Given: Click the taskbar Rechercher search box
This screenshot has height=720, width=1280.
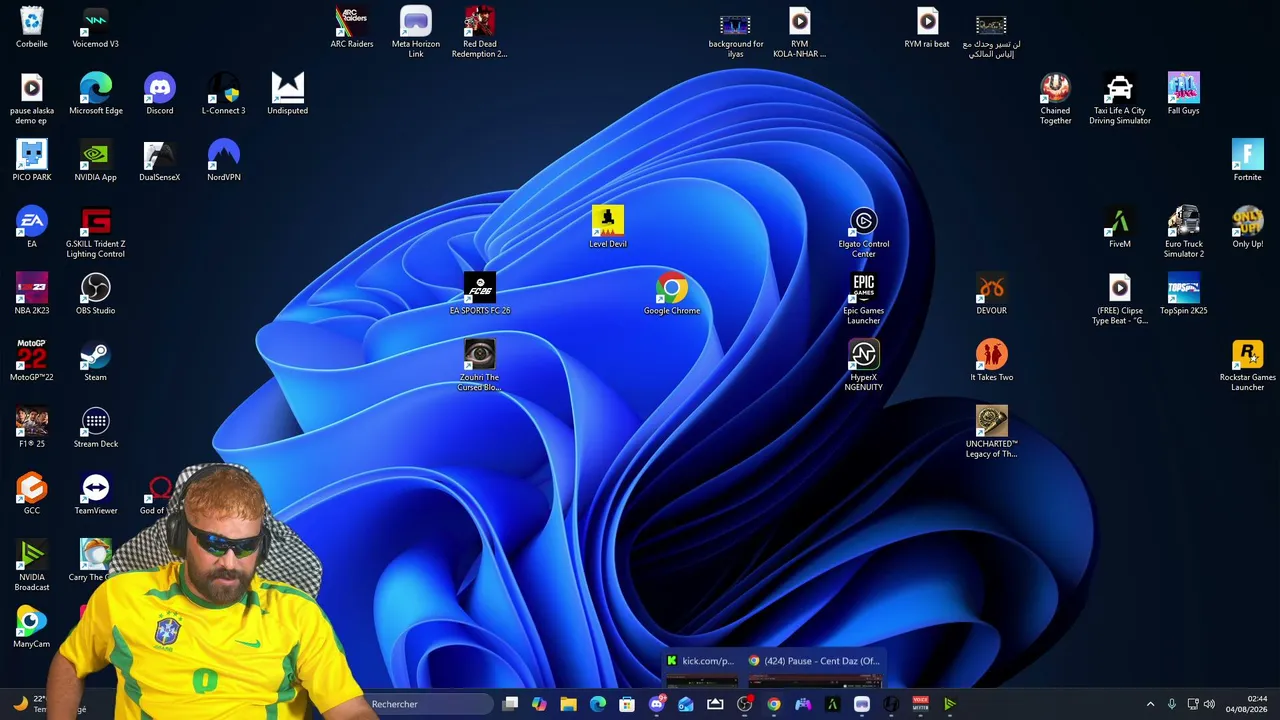Looking at the screenshot, I should [428, 704].
